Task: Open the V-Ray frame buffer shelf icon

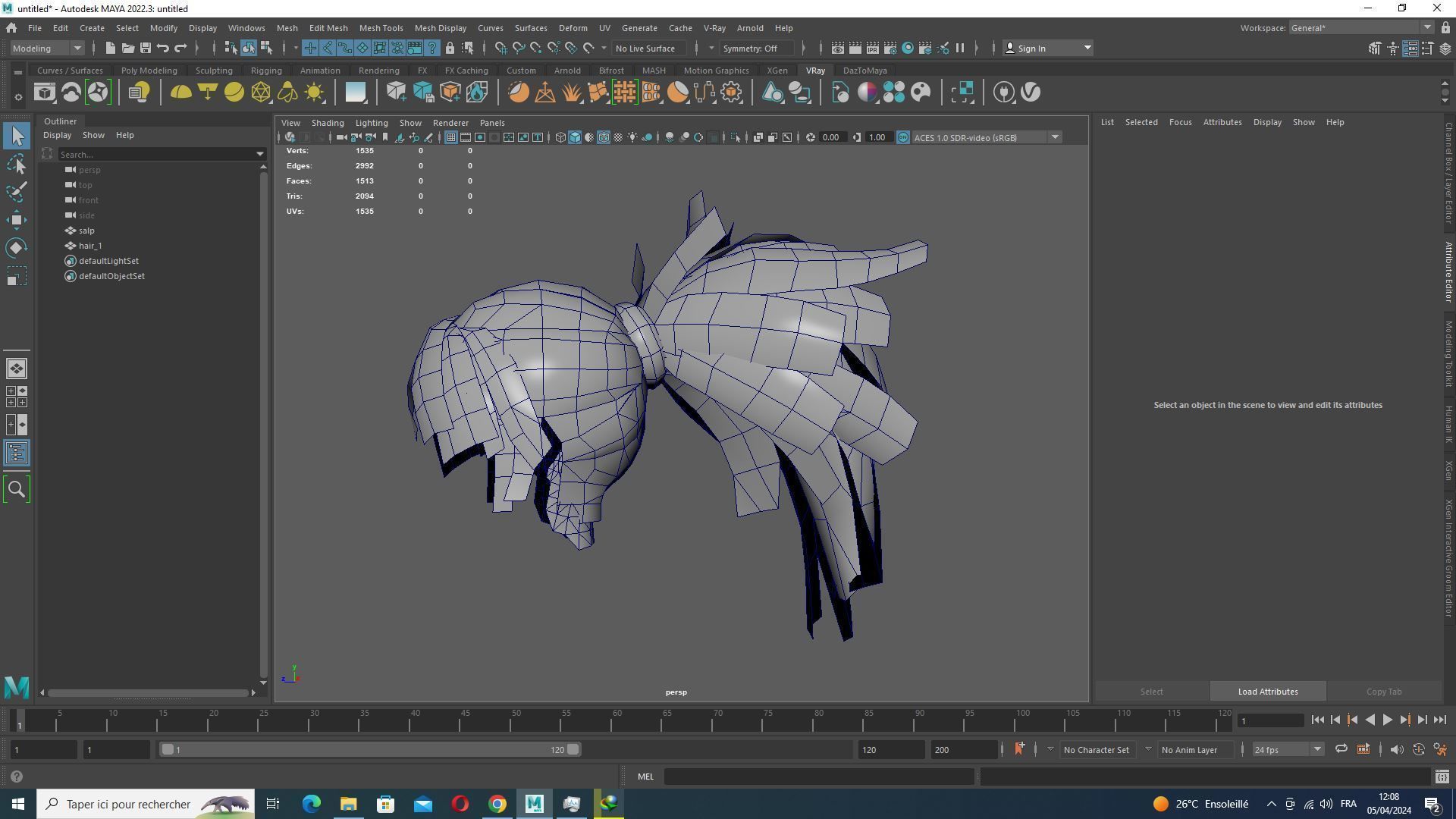Action: click(x=44, y=93)
